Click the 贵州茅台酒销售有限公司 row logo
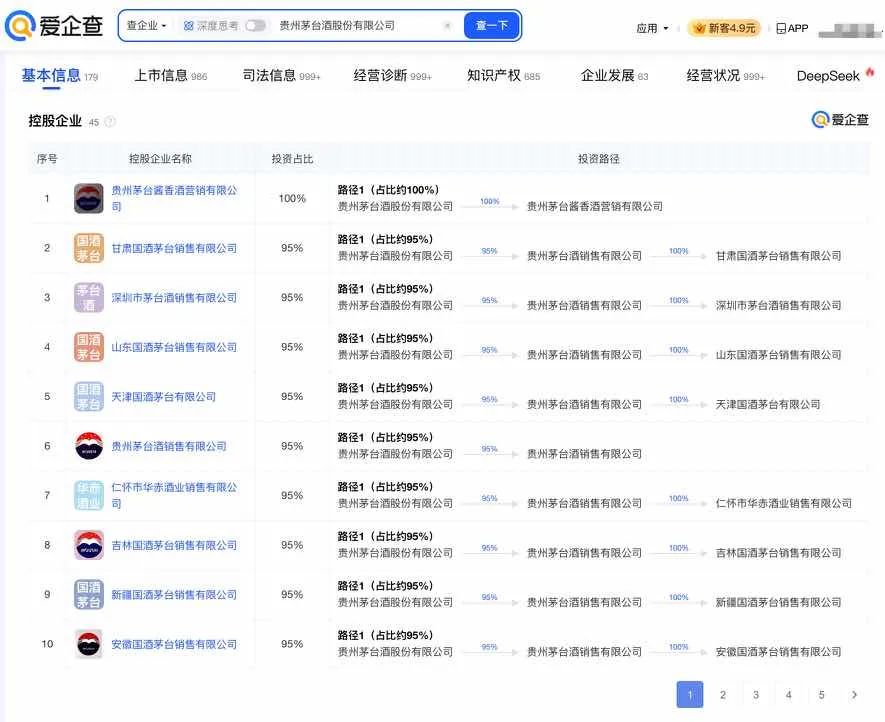885x722 pixels. [x=89, y=446]
